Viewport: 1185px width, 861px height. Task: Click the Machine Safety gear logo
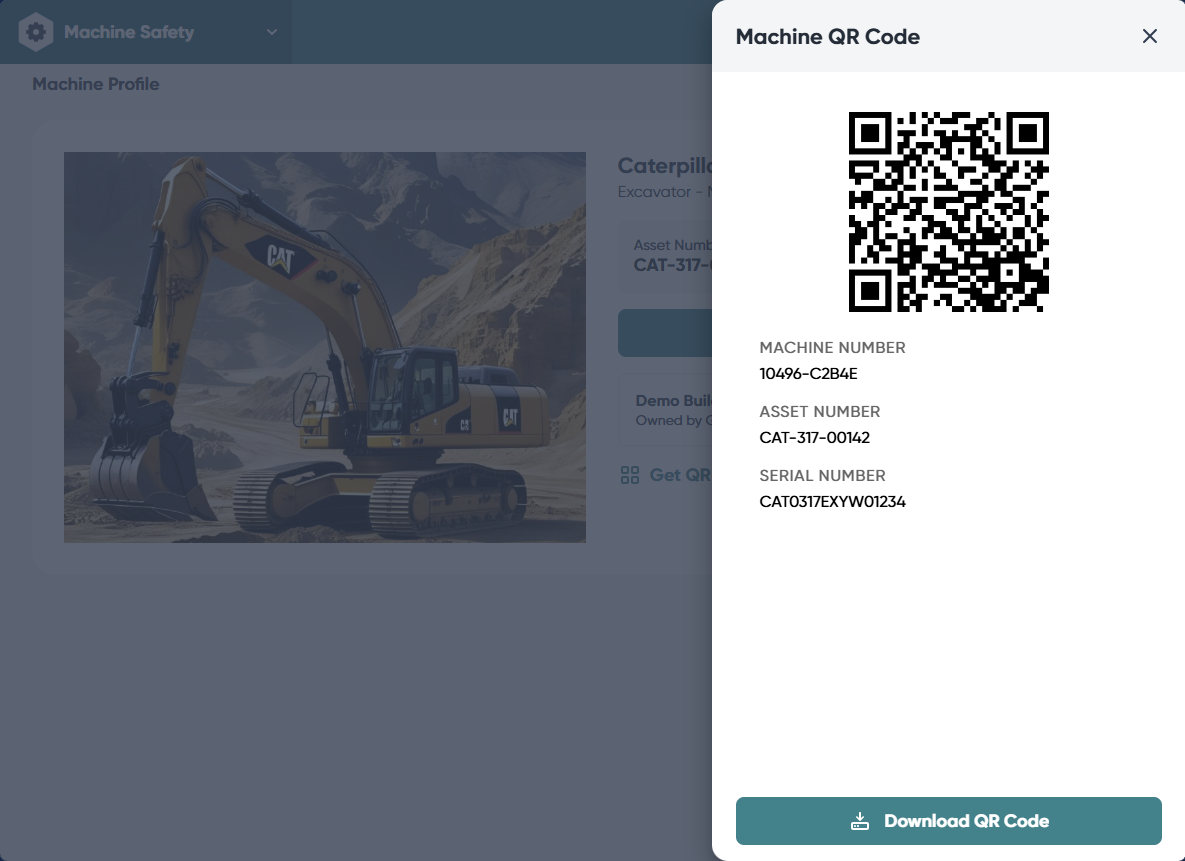36,32
